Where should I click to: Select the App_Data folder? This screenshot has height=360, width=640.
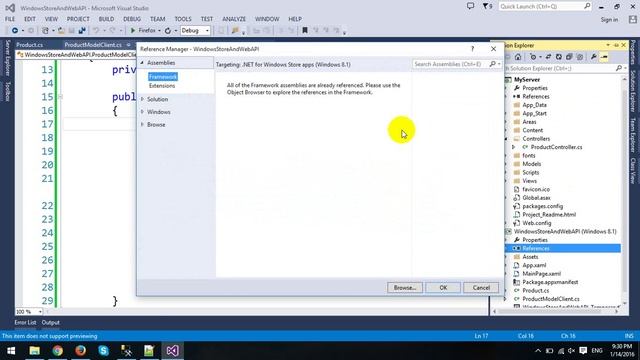534,105
